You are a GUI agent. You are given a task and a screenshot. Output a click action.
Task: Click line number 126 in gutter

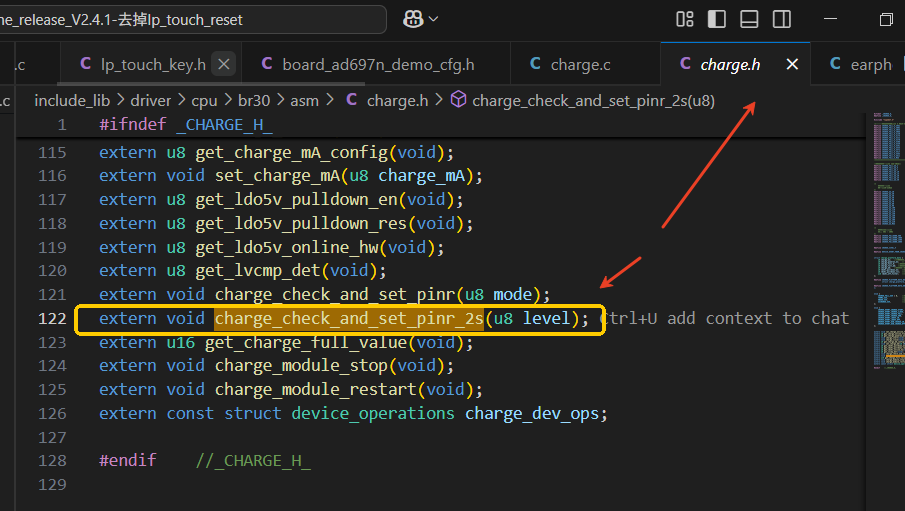coord(53,413)
